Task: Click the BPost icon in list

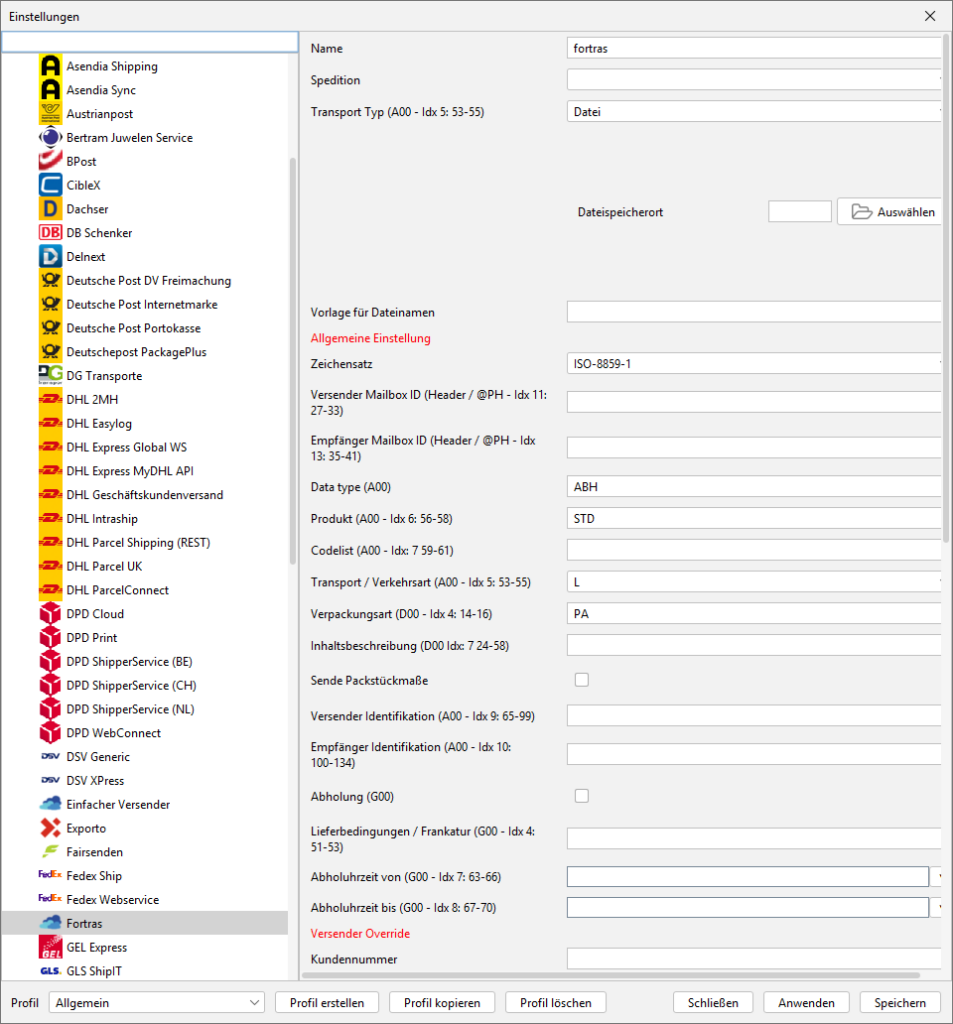Action: (x=51, y=161)
